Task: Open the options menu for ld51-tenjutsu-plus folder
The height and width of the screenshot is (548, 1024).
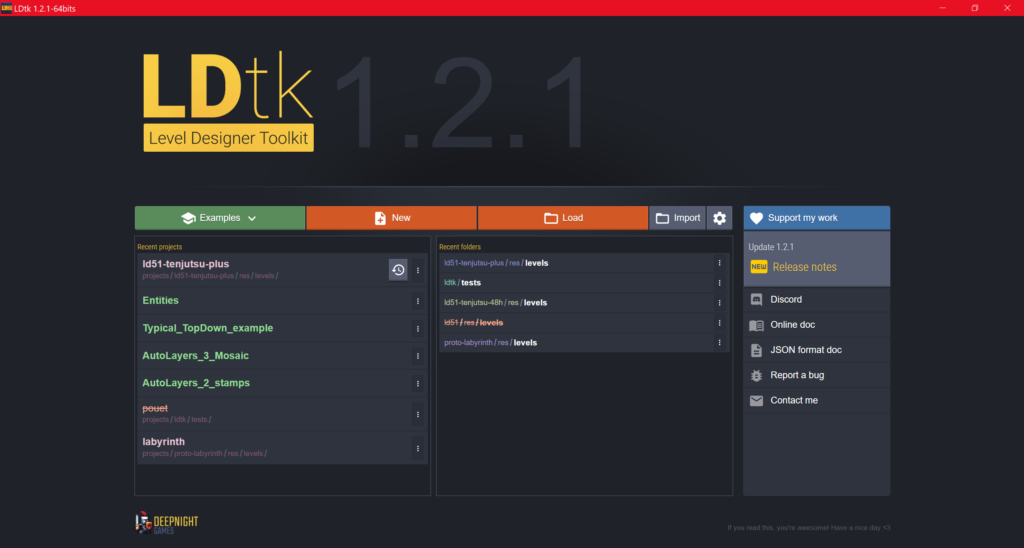Action: (x=720, y=263)
